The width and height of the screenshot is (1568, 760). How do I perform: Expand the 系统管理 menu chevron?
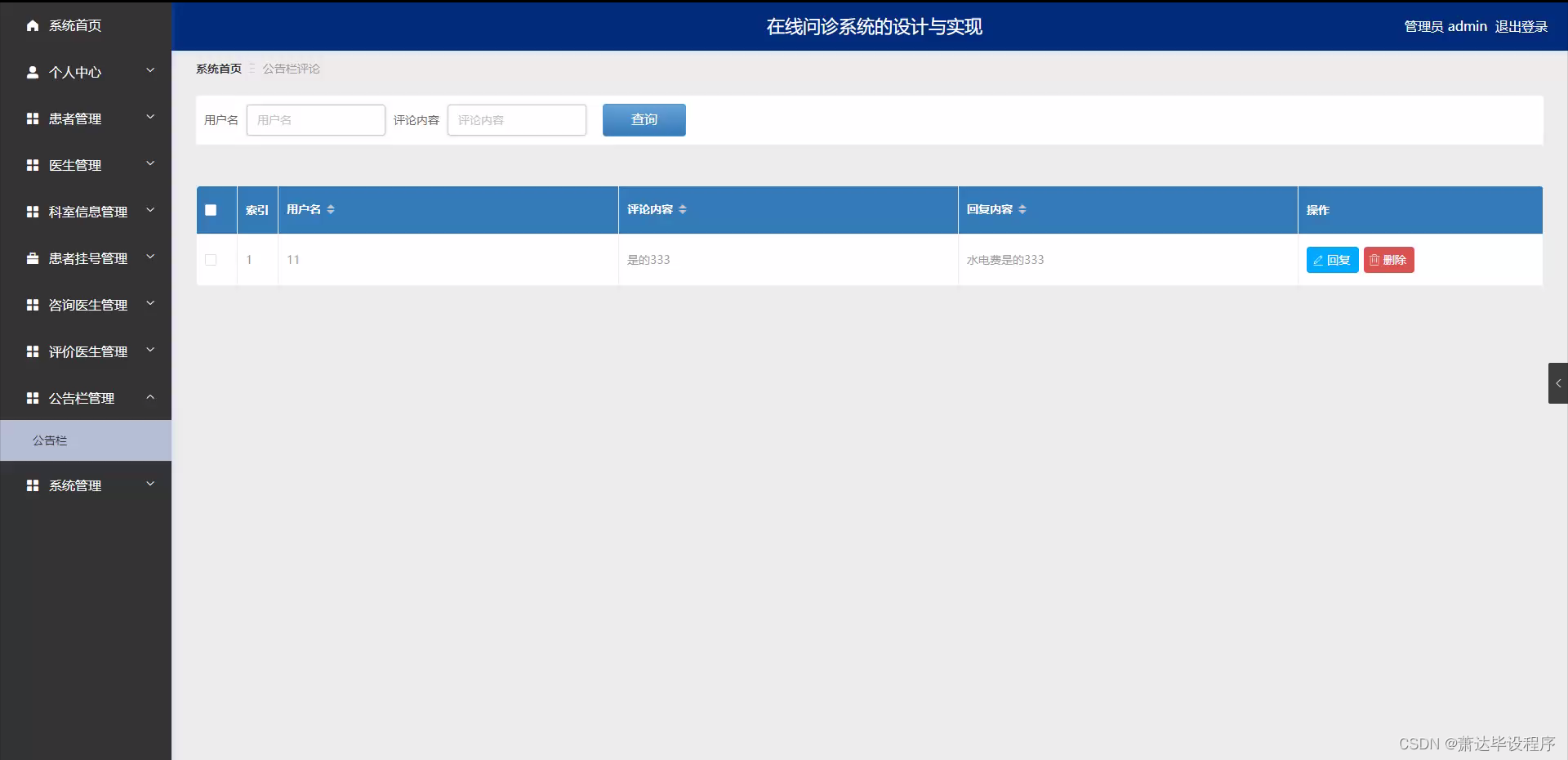[x=150, y=485]
